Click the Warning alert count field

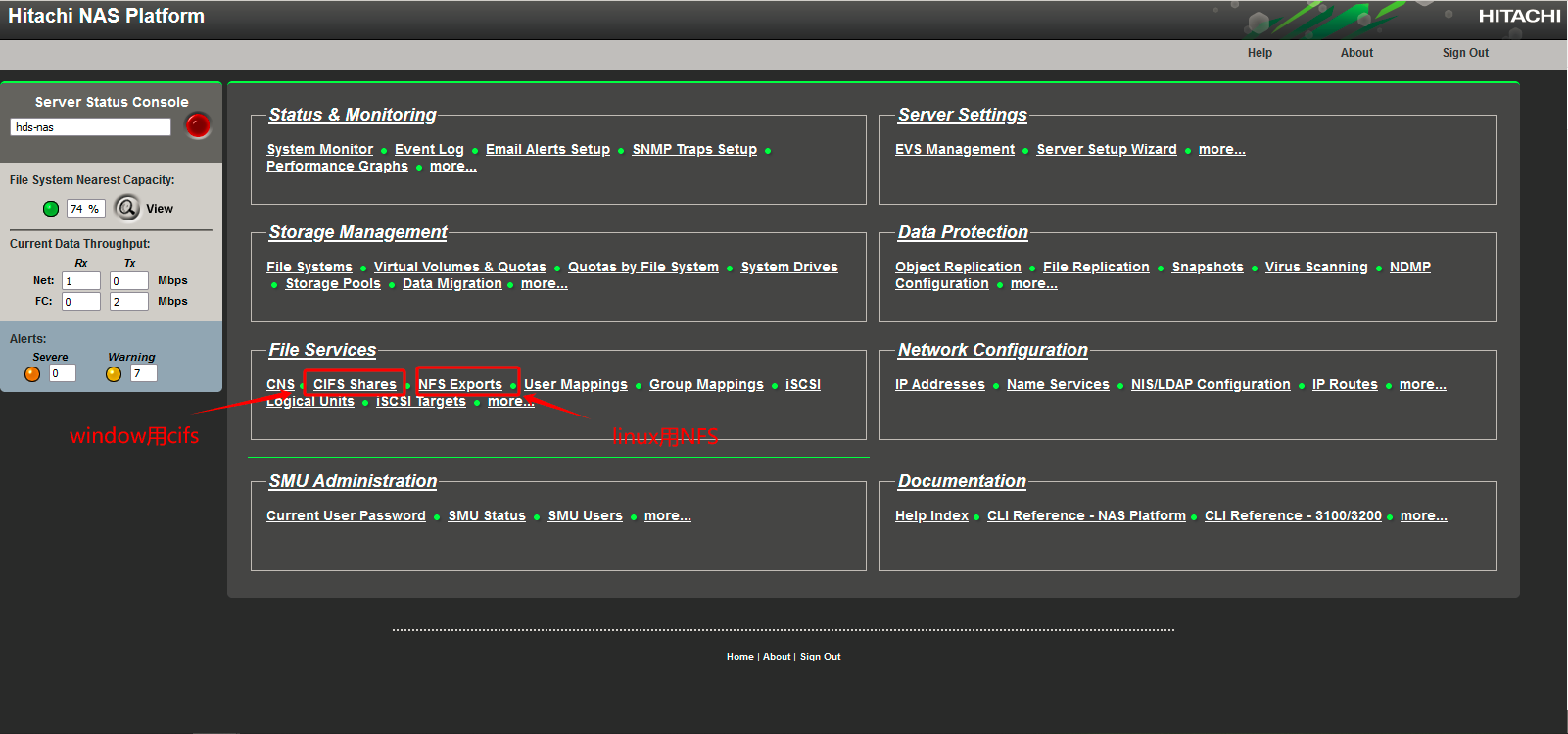tap(144, 373)
